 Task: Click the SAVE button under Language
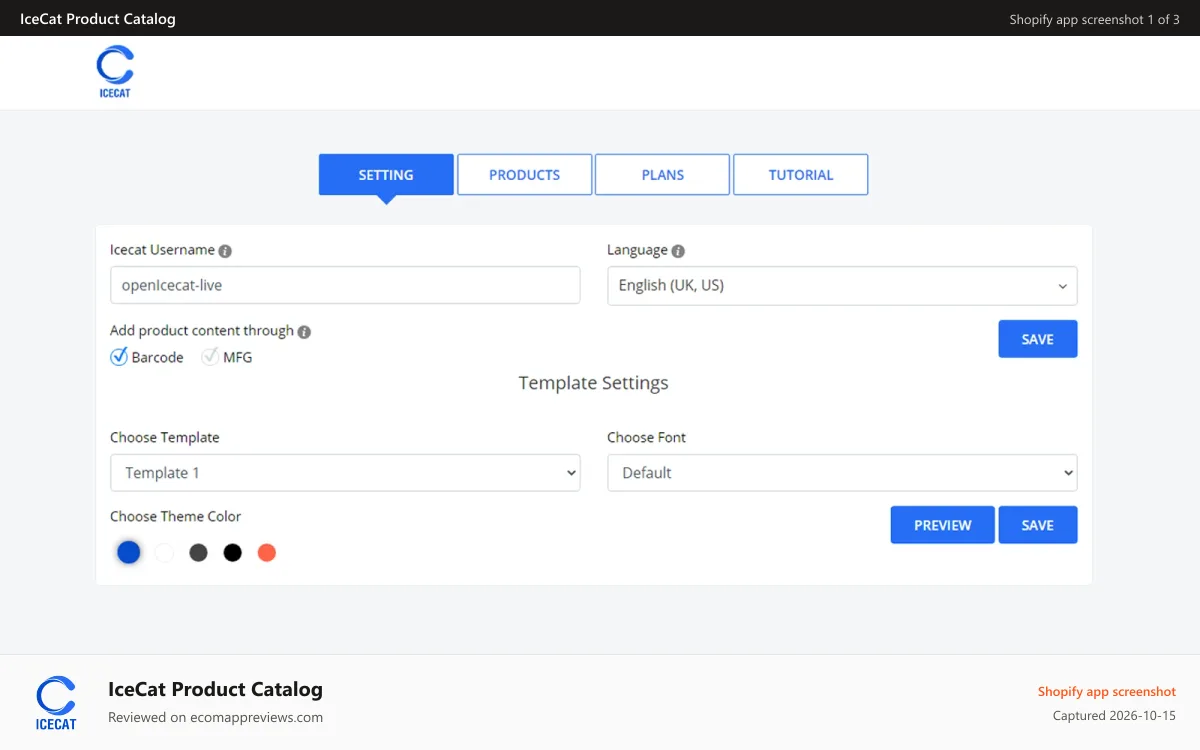coord(1038,339)
